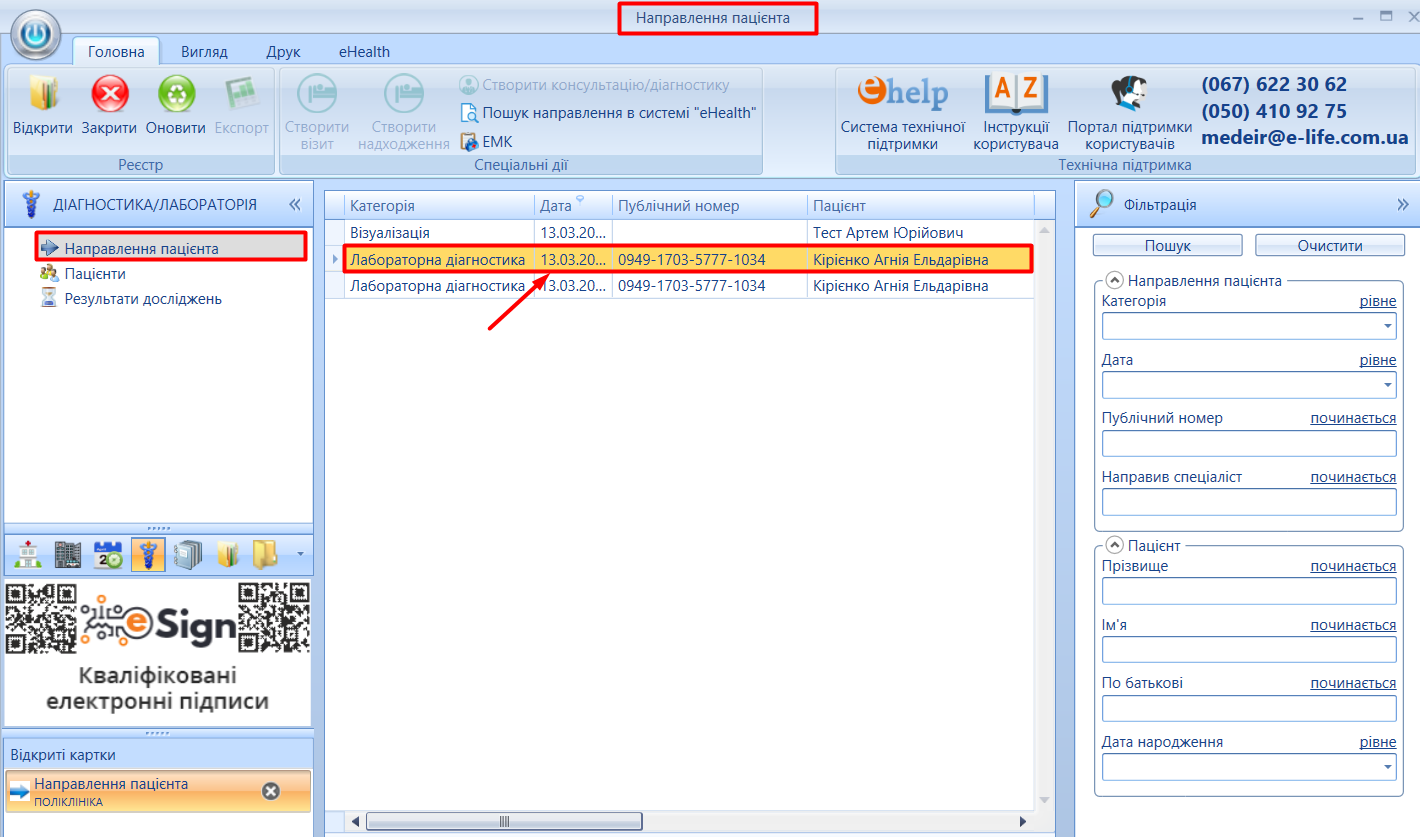Open Портал підтримки користувачів headset icon

[1129, 113]
